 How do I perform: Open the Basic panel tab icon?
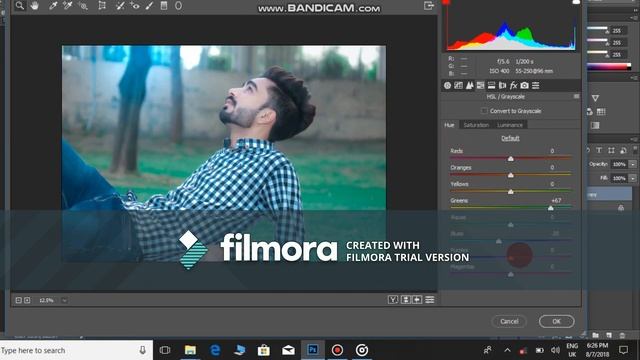447,85
